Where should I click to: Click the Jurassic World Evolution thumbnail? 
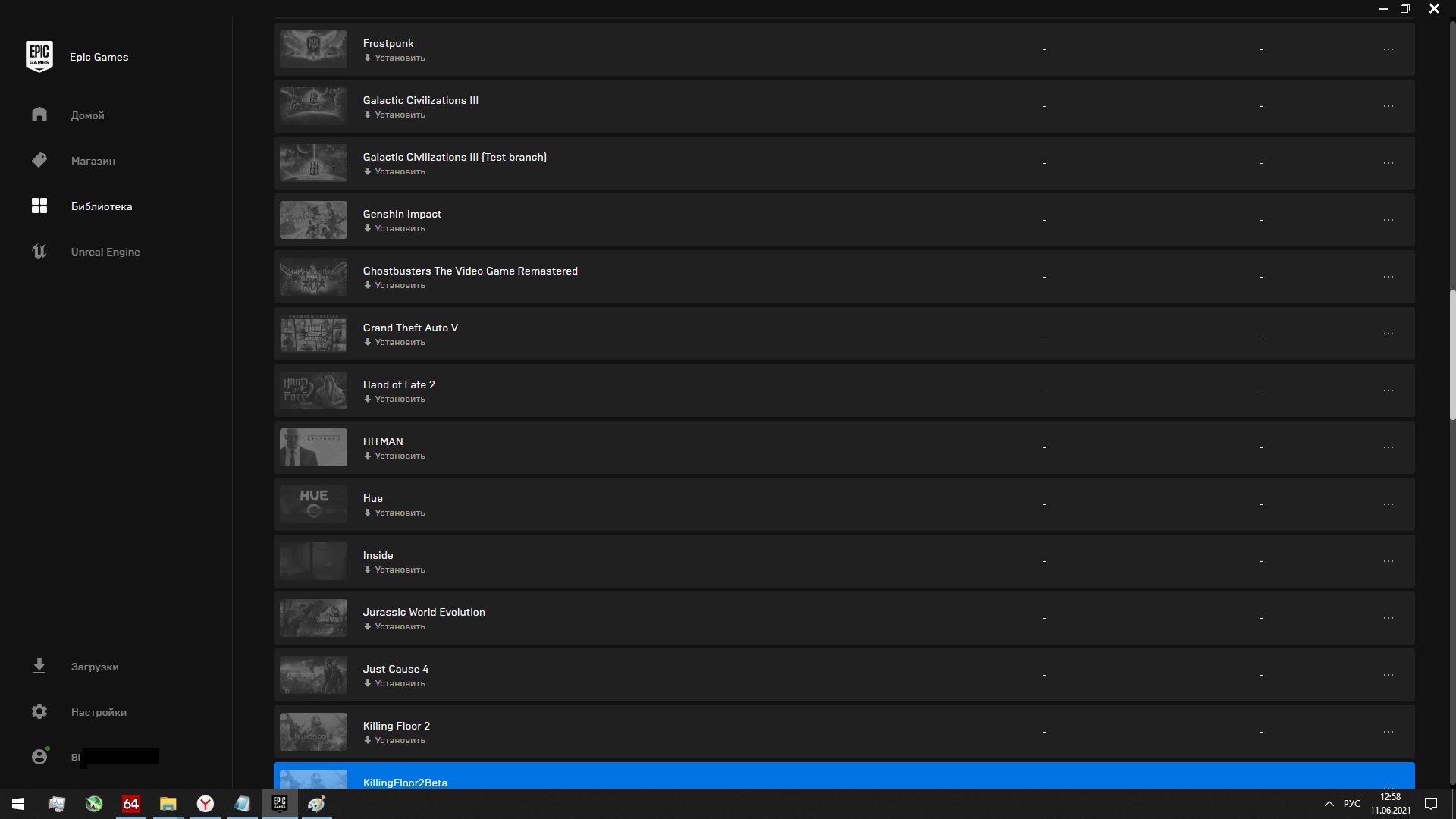point(313,618)
